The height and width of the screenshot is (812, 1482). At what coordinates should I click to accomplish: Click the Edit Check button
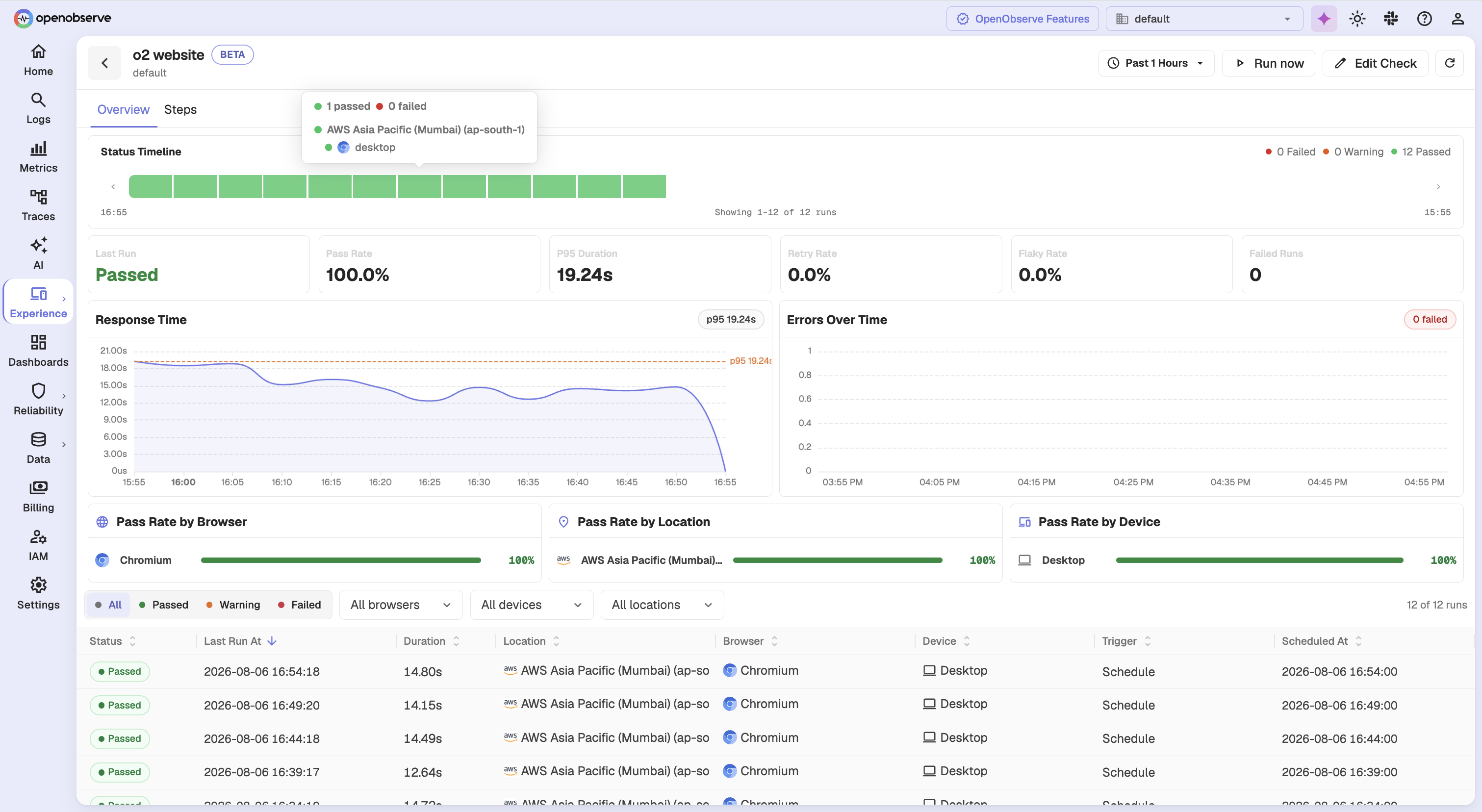pos(1376,63)
